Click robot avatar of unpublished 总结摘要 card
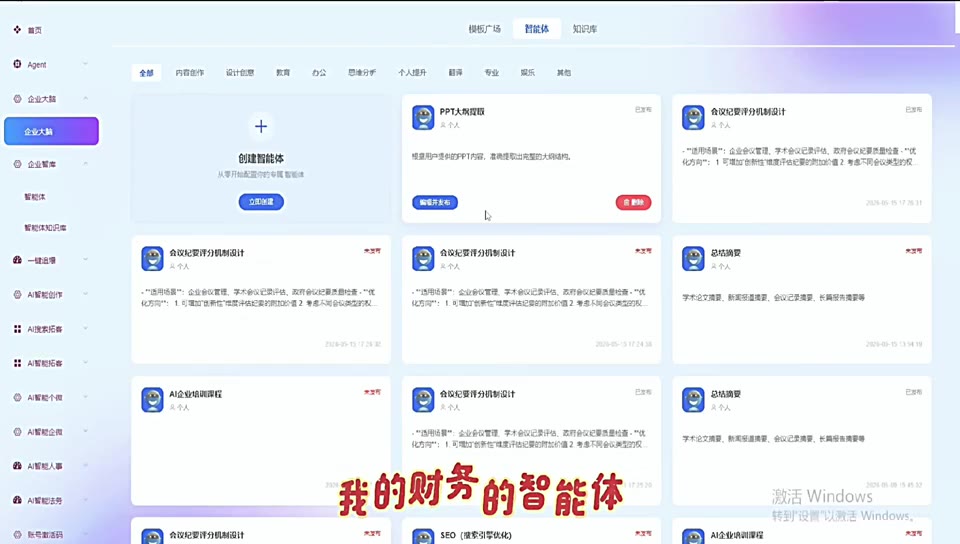960x544 pixels. point(693,259)
